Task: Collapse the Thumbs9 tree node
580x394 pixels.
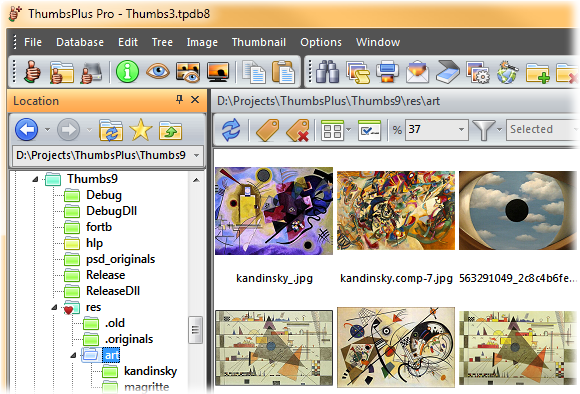Action: 35,179
